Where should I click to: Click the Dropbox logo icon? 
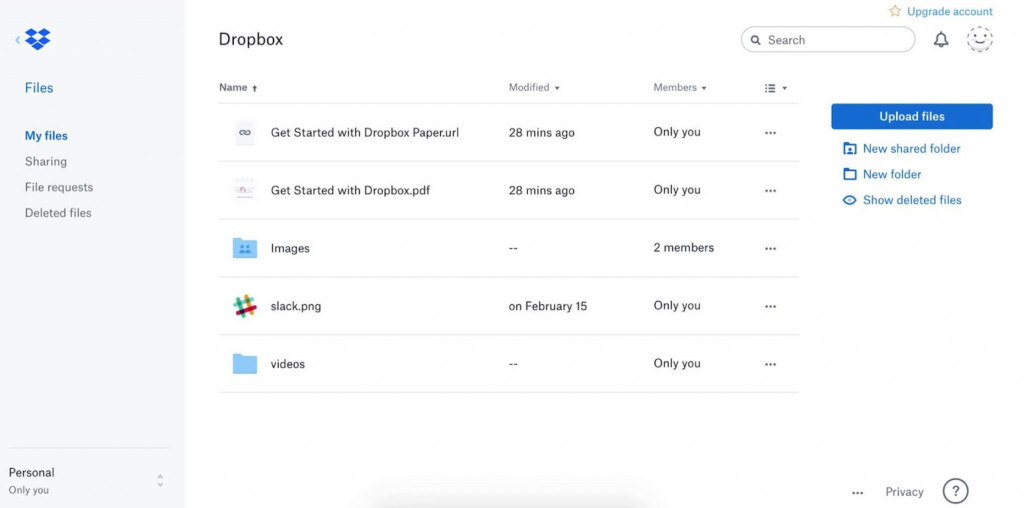coord(37,39)
